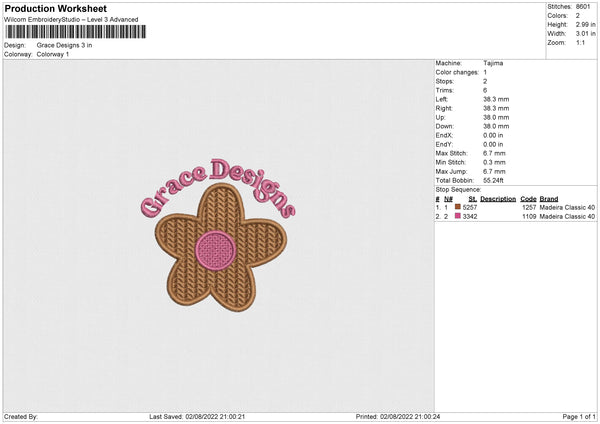Click the 'Color changes:' label

(x=457, y=72)
